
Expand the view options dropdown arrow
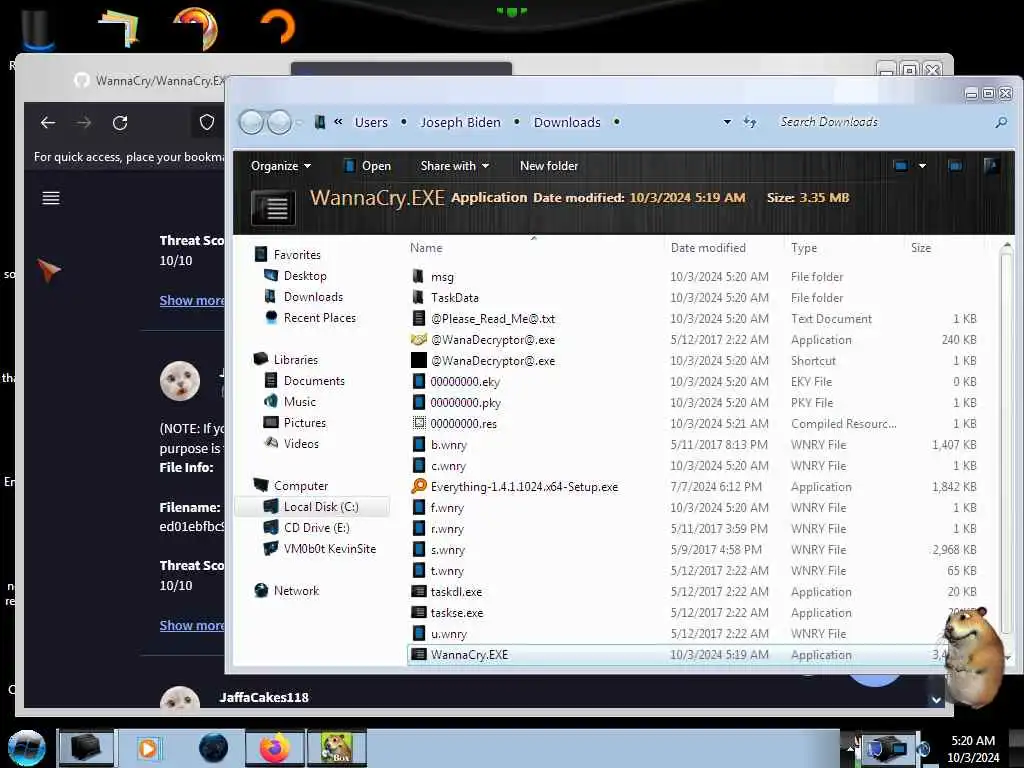point(922,166)
